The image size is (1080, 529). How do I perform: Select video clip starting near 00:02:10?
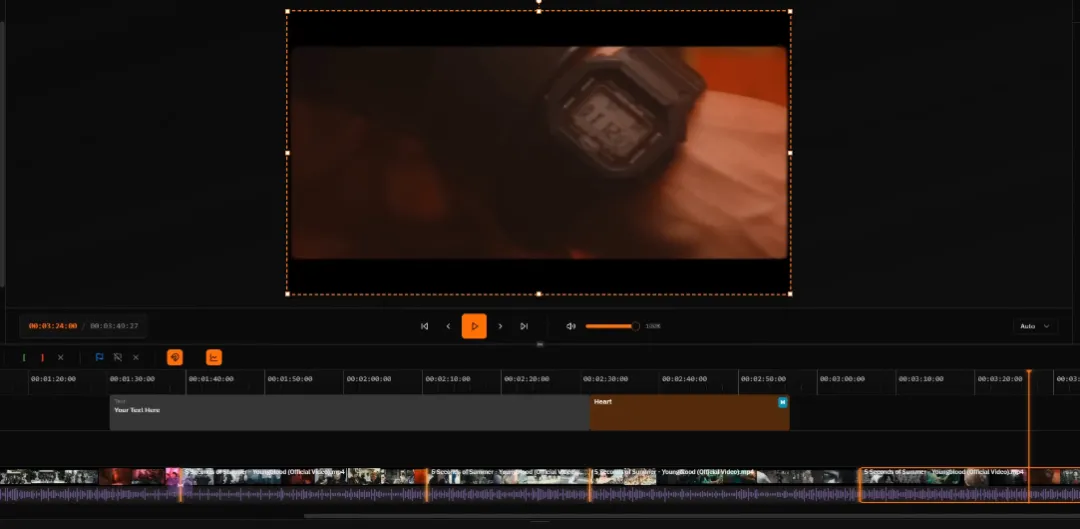508,485
